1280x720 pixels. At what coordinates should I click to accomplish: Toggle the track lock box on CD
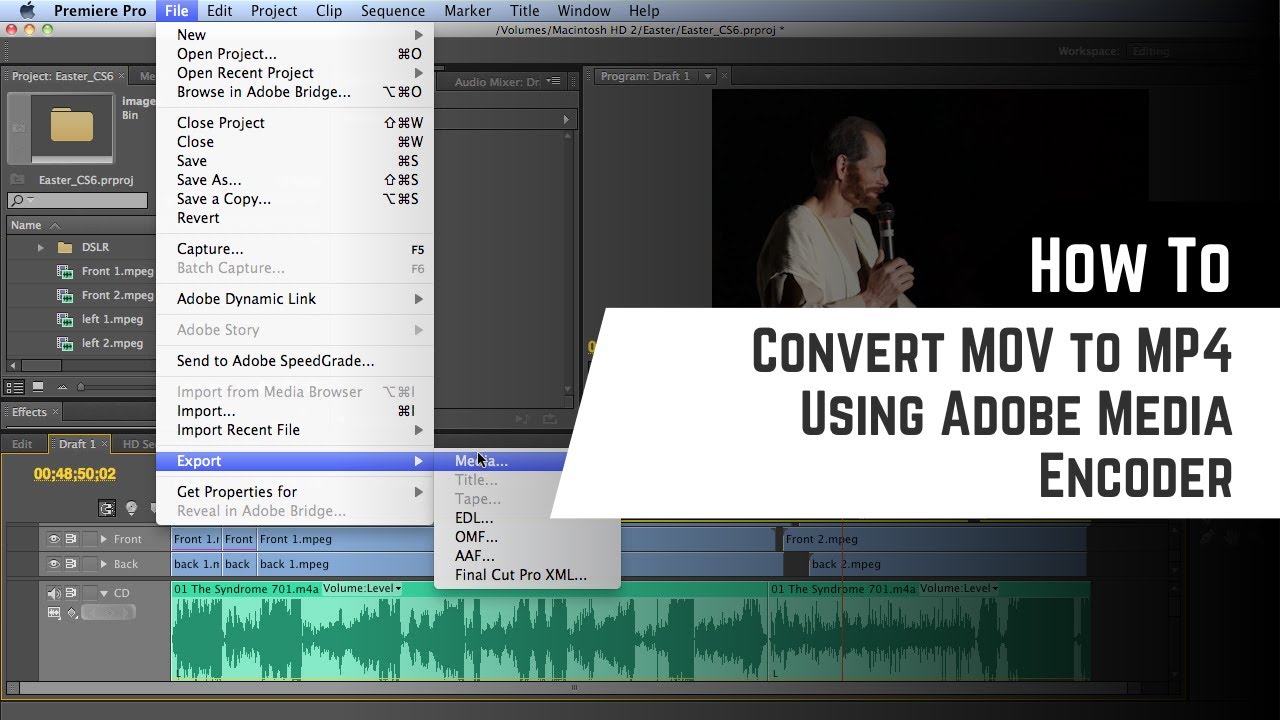[88, 593]
